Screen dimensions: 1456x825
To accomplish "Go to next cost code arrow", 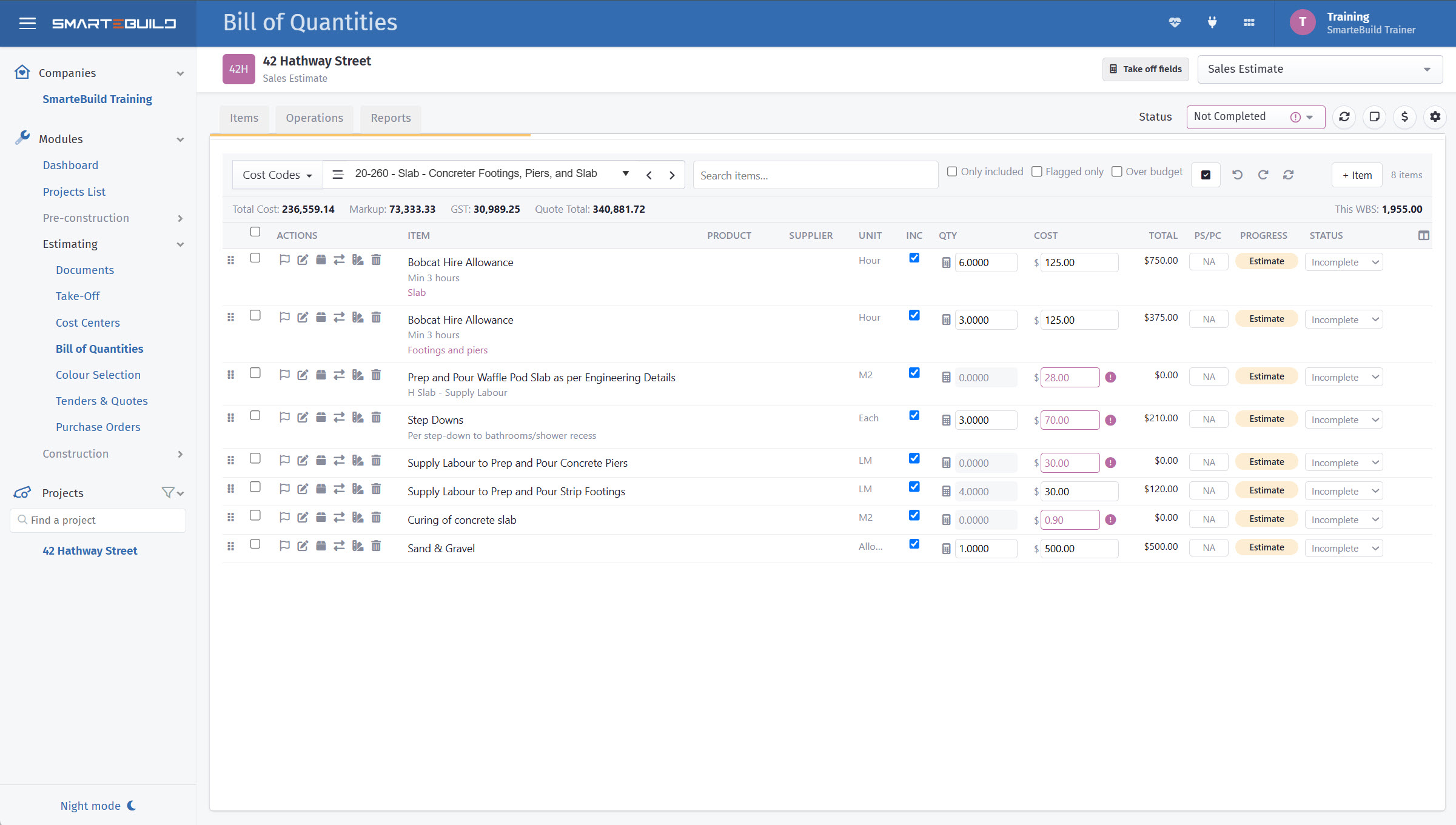I will tap(672, 175).
